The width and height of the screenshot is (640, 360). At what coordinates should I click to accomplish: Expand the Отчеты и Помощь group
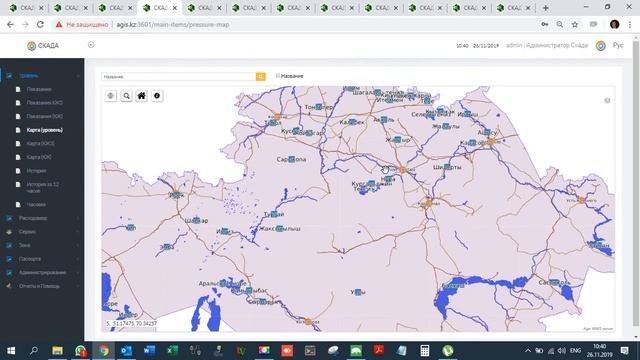point(42,286)
